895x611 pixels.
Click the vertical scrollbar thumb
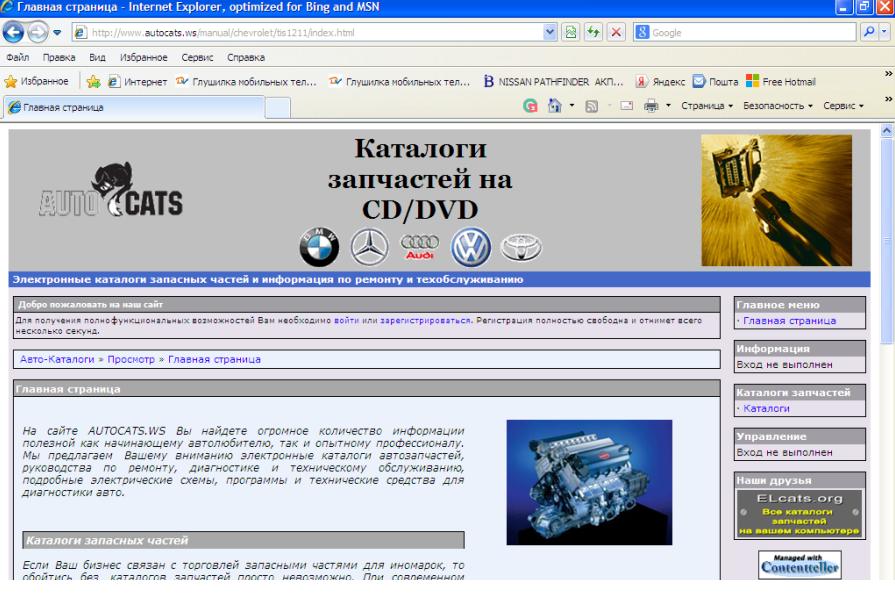tap(886, 241)
